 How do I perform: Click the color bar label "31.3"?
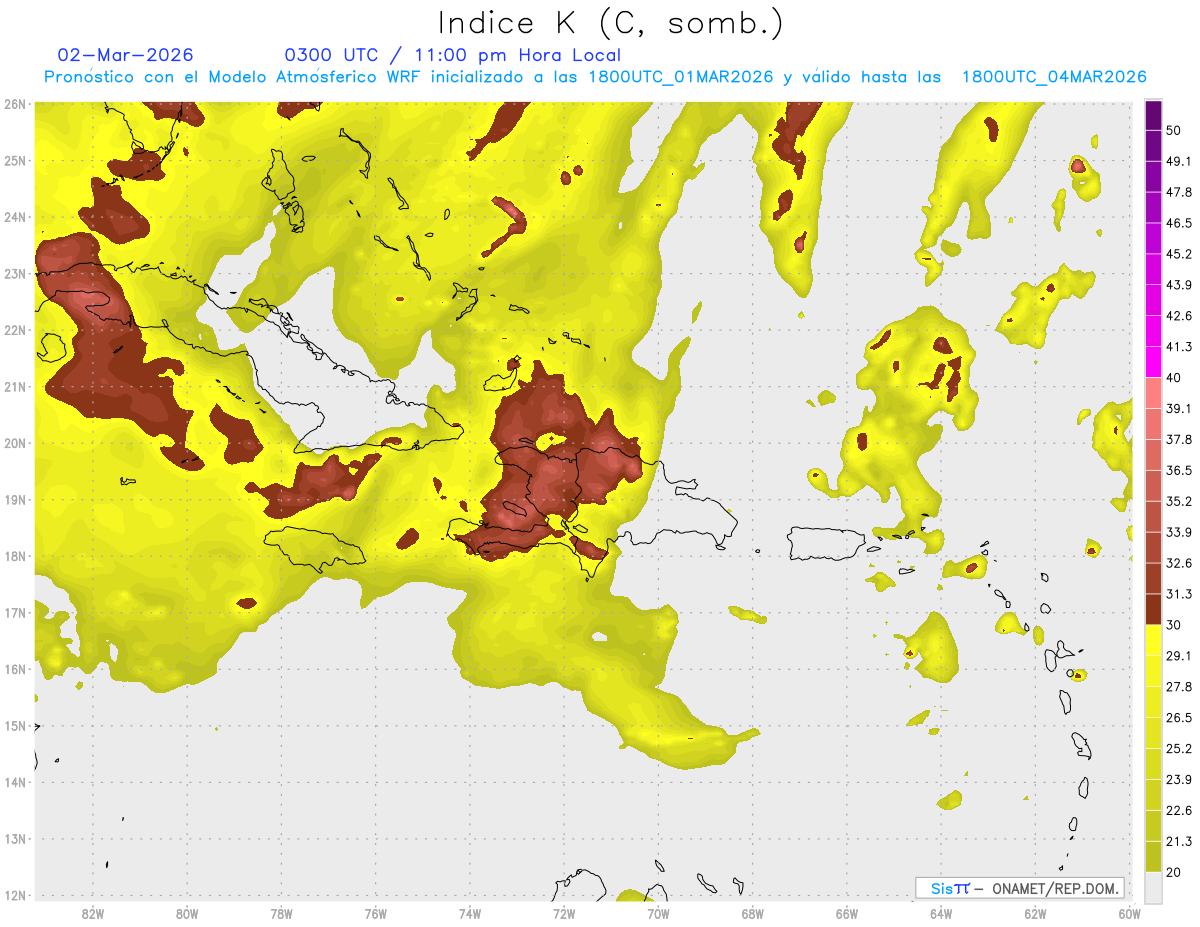click(1178, 594)
